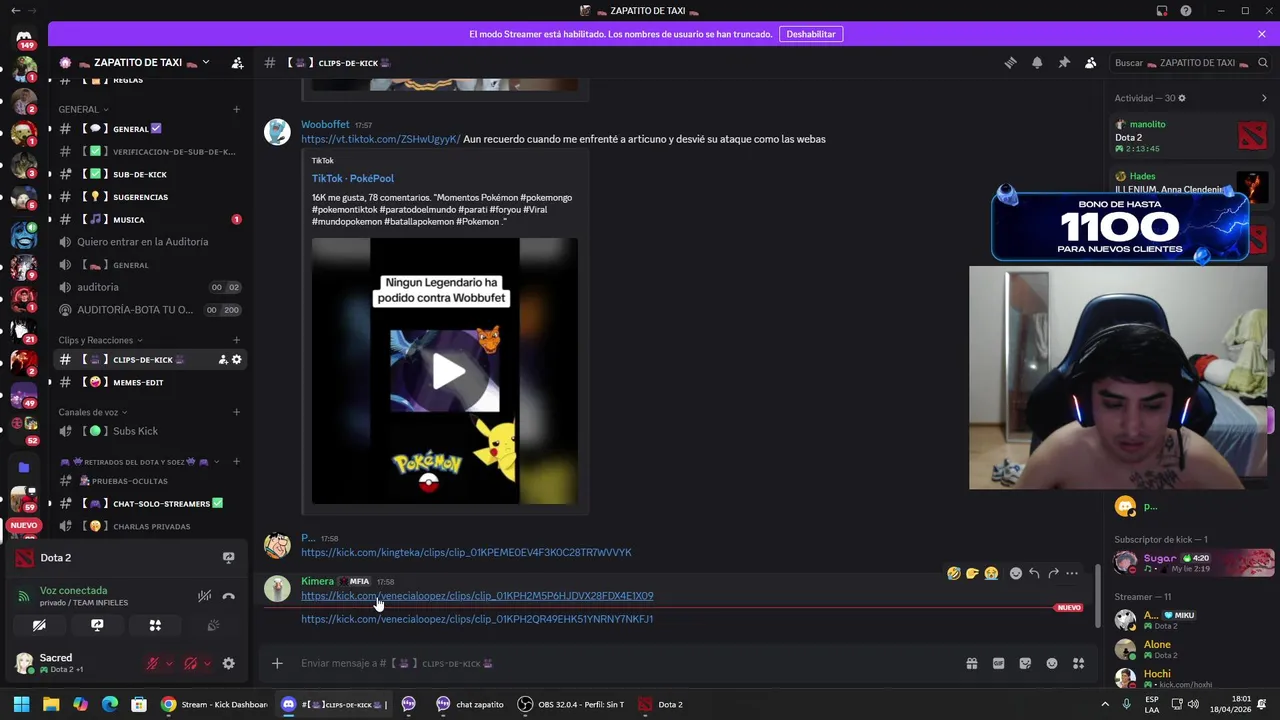Open the soundboard icon in voice panel

pos(213,625)
